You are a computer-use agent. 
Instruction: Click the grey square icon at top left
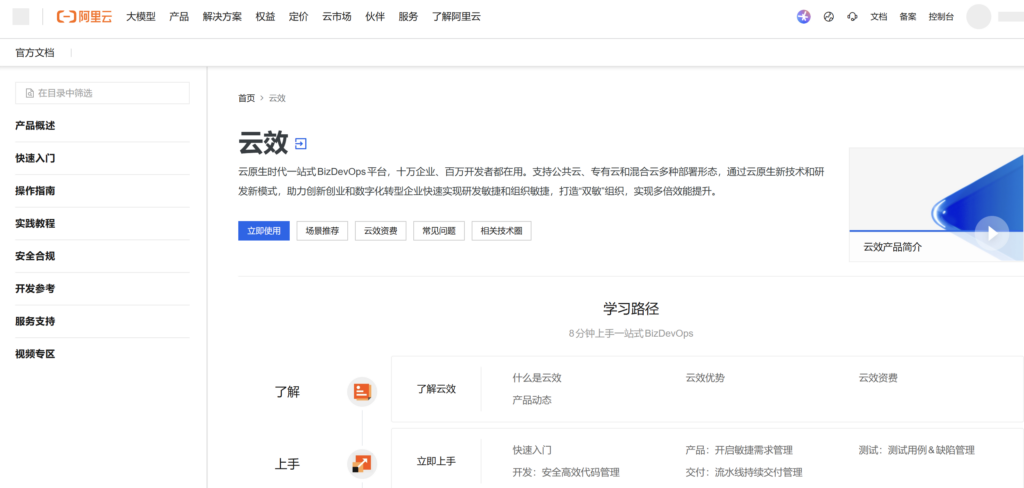pyautogui.click(x=21, y=17)
